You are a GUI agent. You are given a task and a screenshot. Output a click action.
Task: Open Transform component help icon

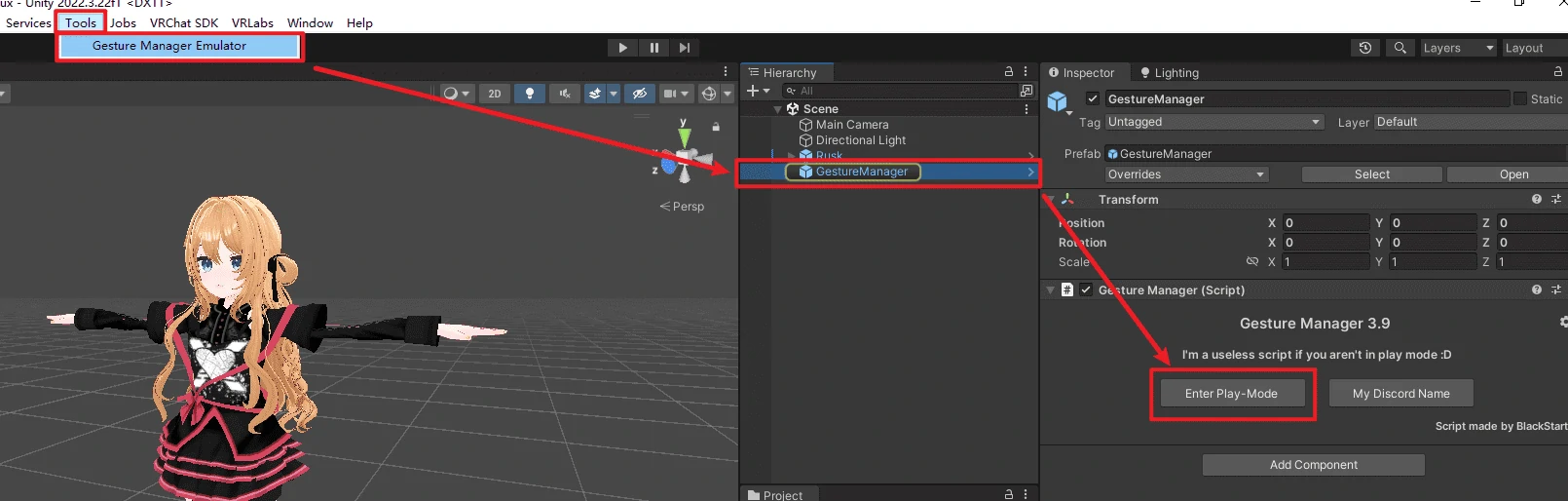click(x=1537, y=199)
